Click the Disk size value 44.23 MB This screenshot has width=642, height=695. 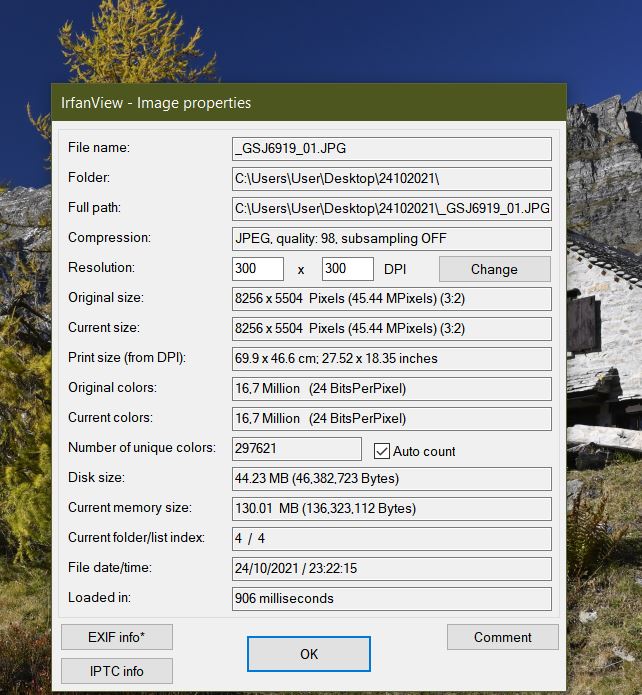(392, 479)
